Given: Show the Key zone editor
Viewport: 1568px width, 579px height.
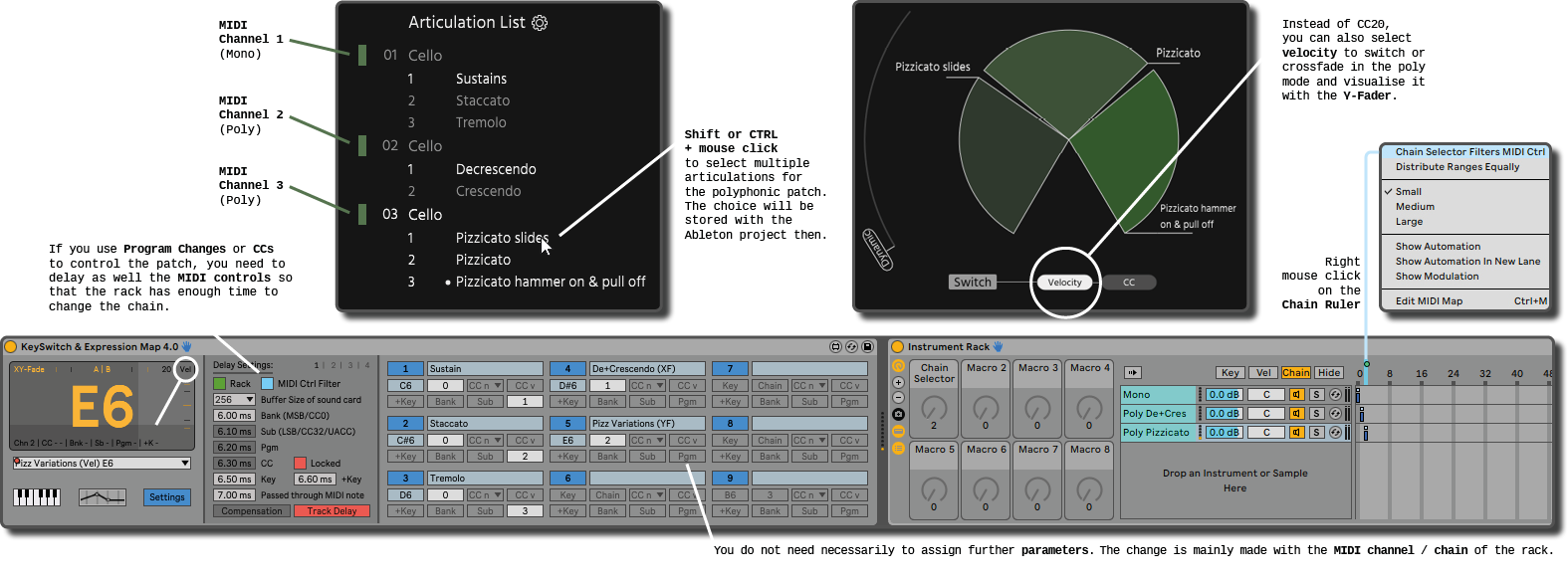Looking at the screenshot, I should (x=1231, y=373).
